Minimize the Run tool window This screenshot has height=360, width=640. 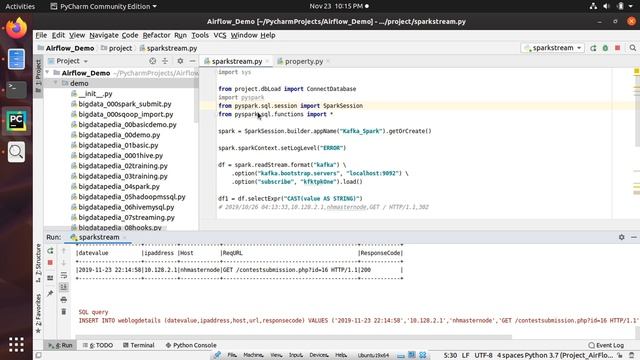[633, 237]
